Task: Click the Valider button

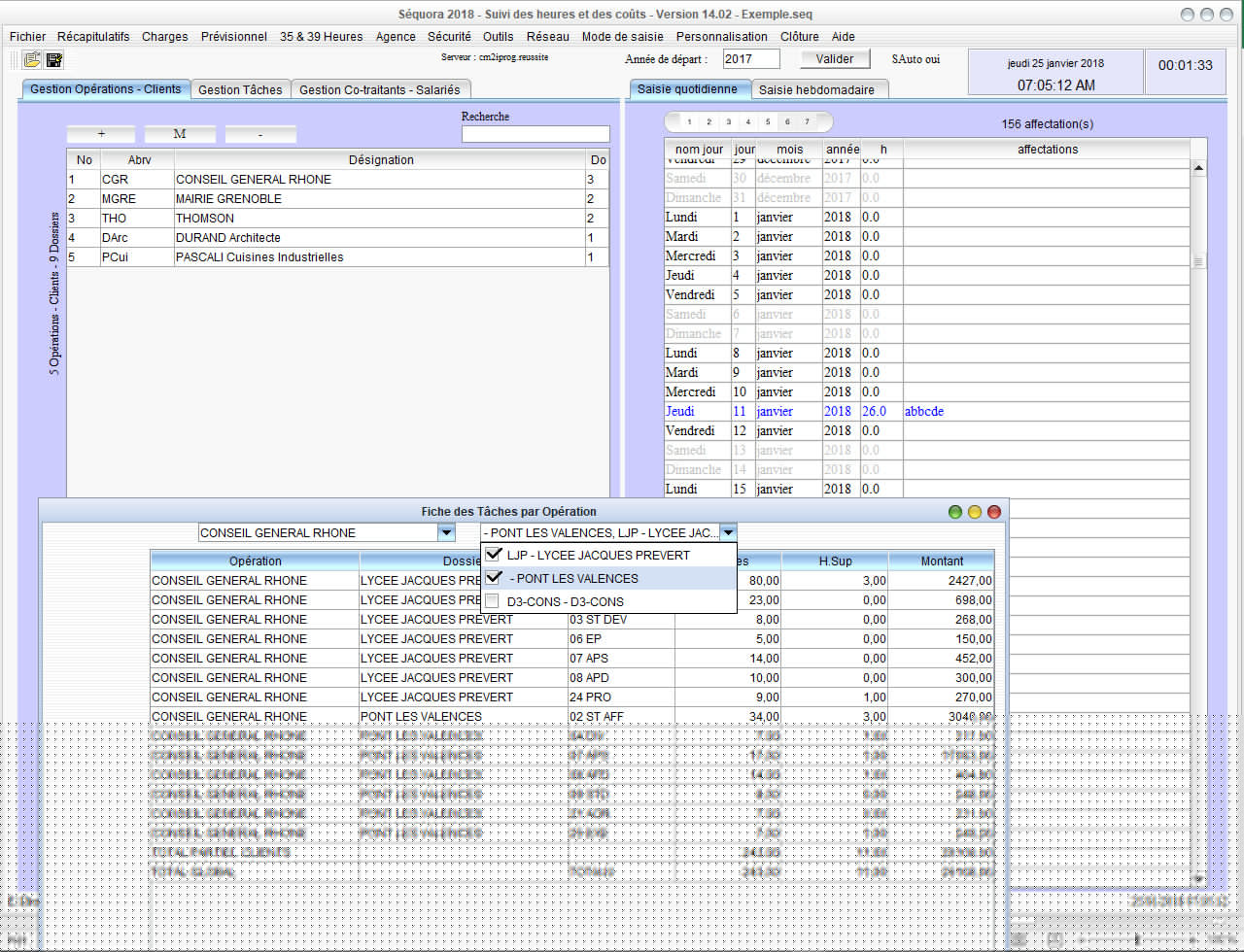Action: click(x=835, y=59)
